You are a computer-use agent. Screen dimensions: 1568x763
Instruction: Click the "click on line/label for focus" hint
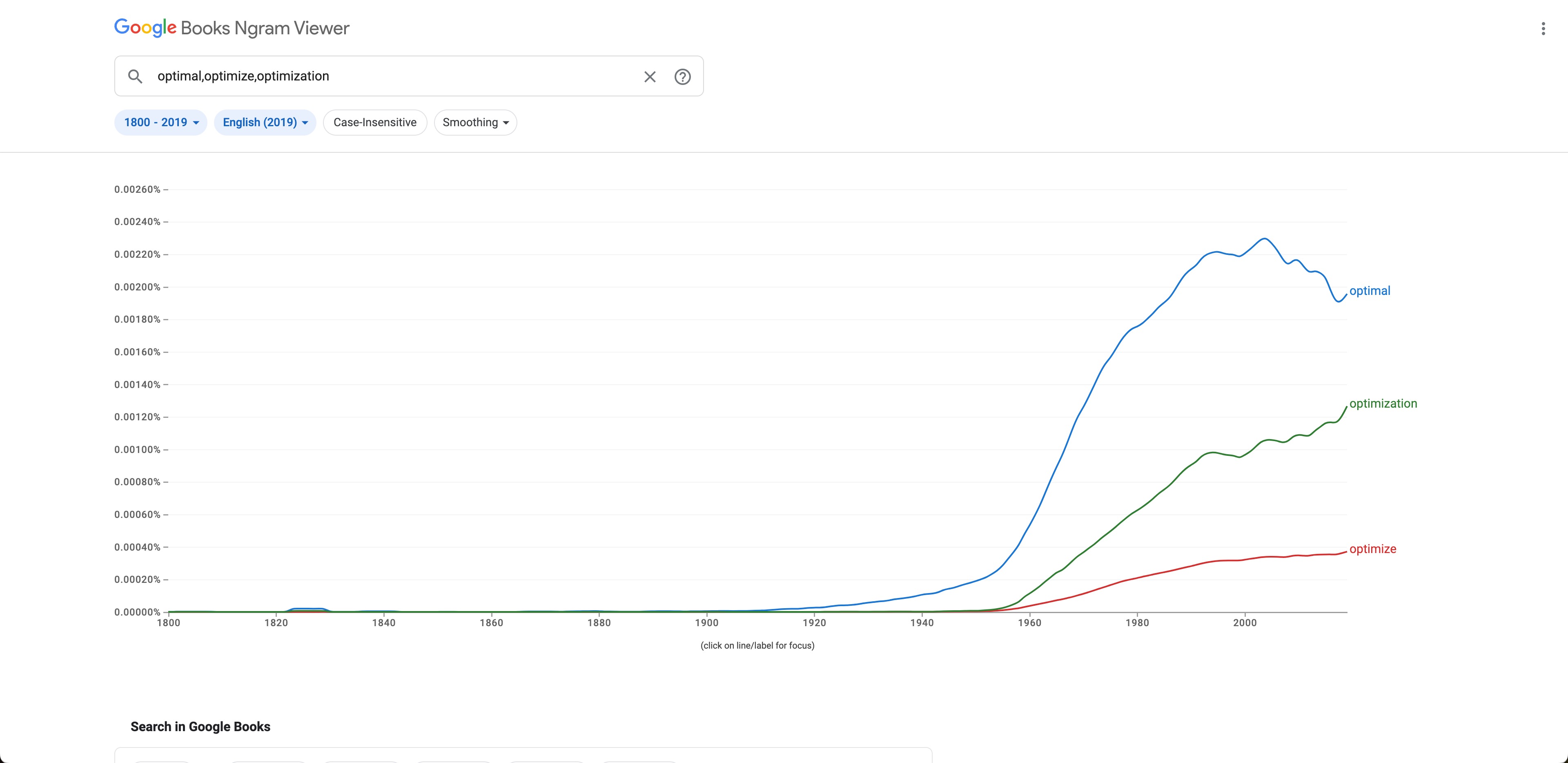[757, 645]
